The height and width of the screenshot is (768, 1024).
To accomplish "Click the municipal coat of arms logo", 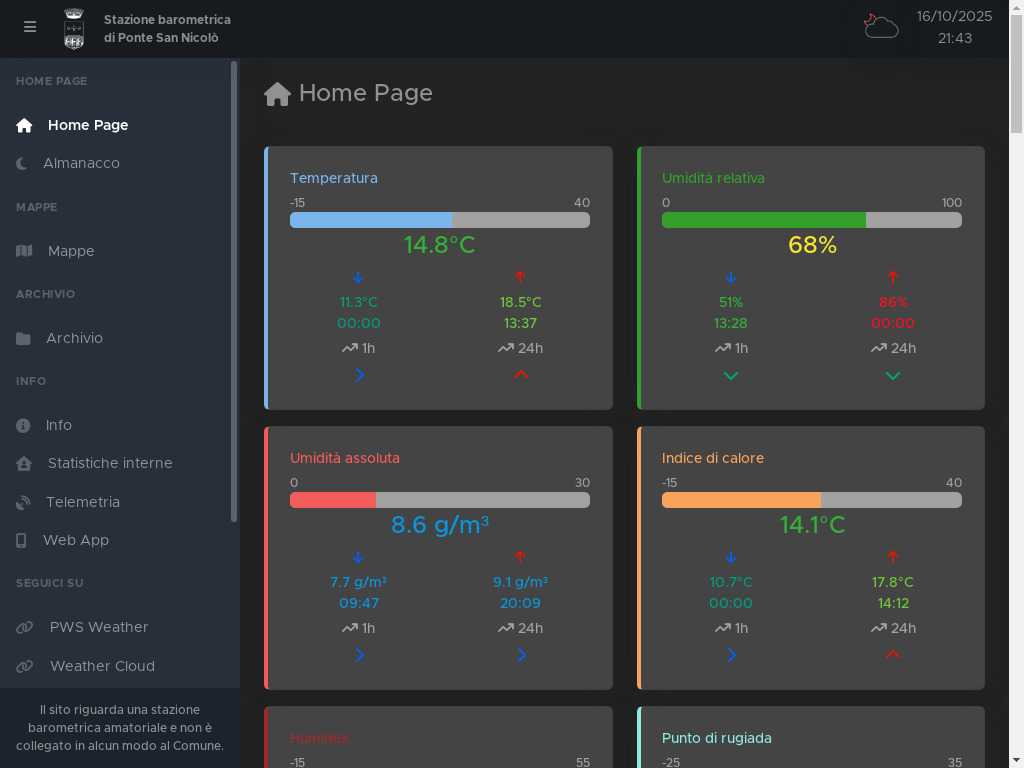I will pos(74,29).
